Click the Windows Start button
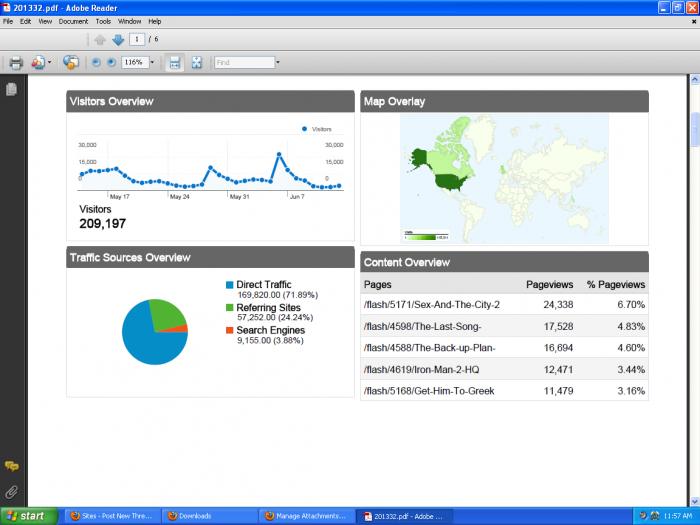 click(x=27, y=516)
